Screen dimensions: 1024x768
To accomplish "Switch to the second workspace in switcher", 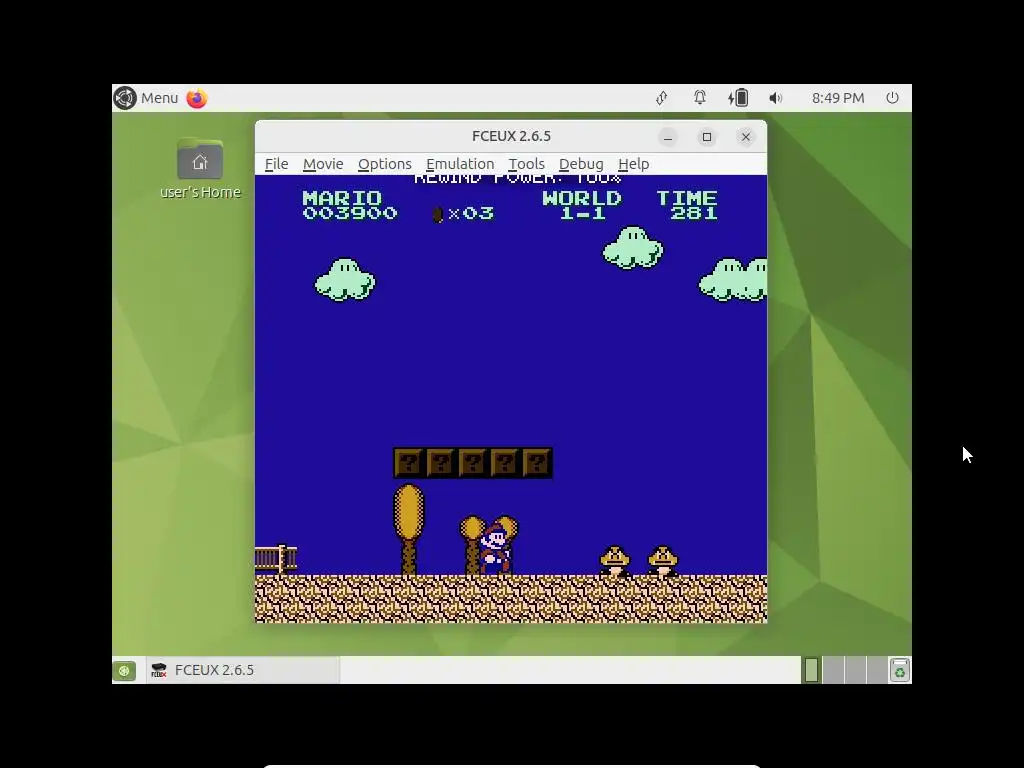I will pos(833,670).
